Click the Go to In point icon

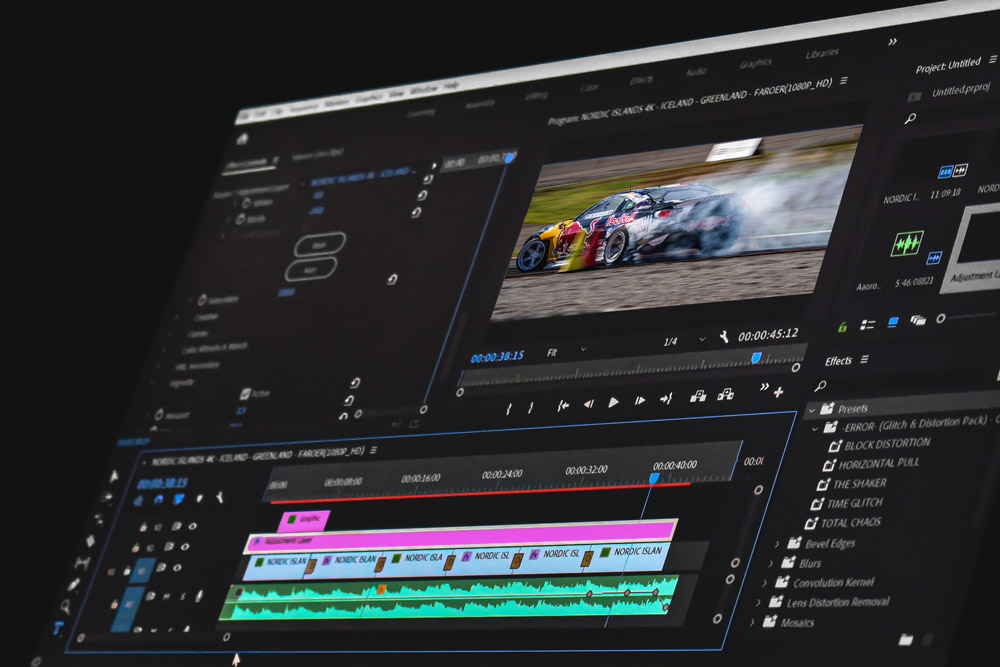point(563,405)
